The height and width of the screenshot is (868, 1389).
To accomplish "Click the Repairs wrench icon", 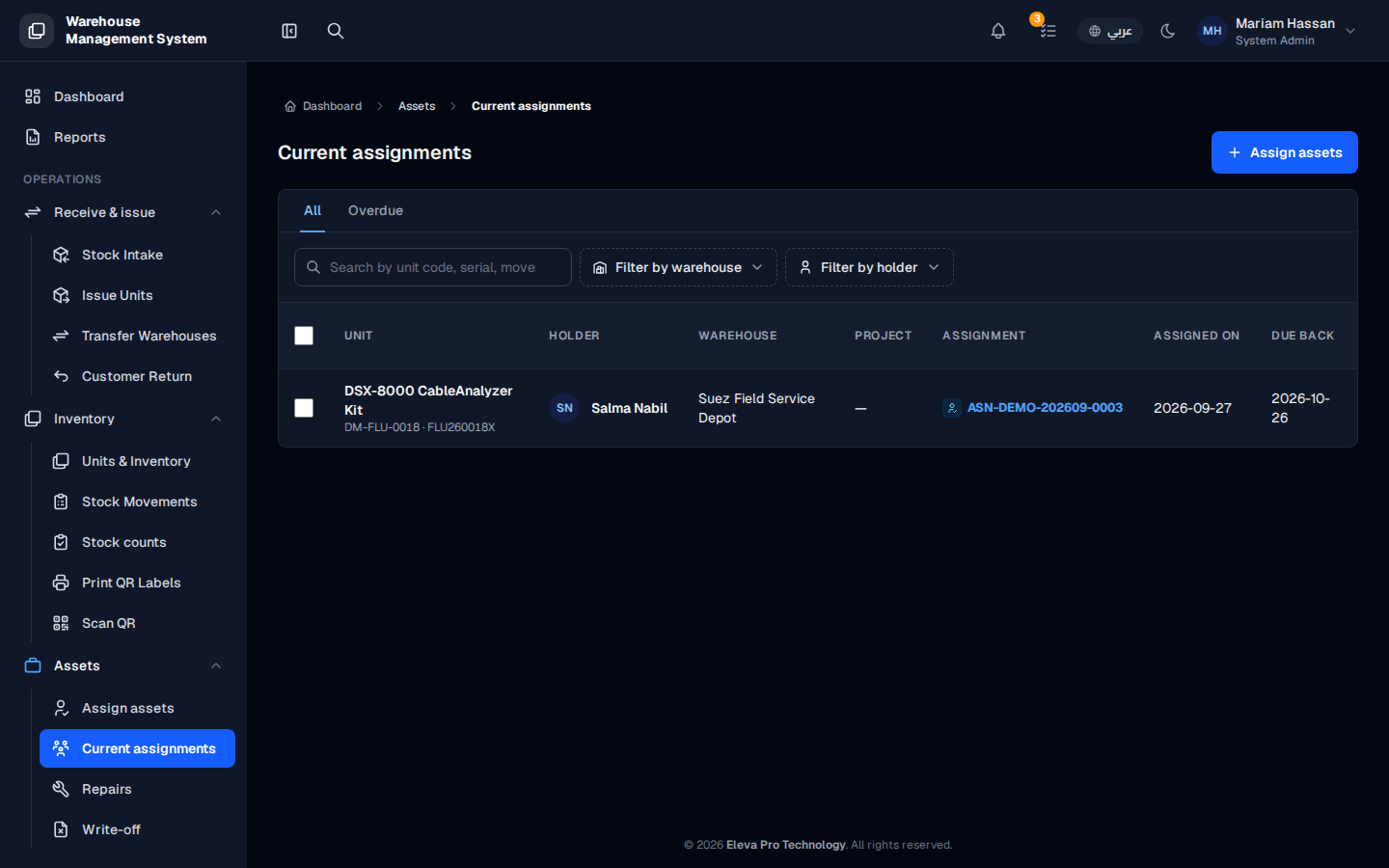I will click(61, 789).
